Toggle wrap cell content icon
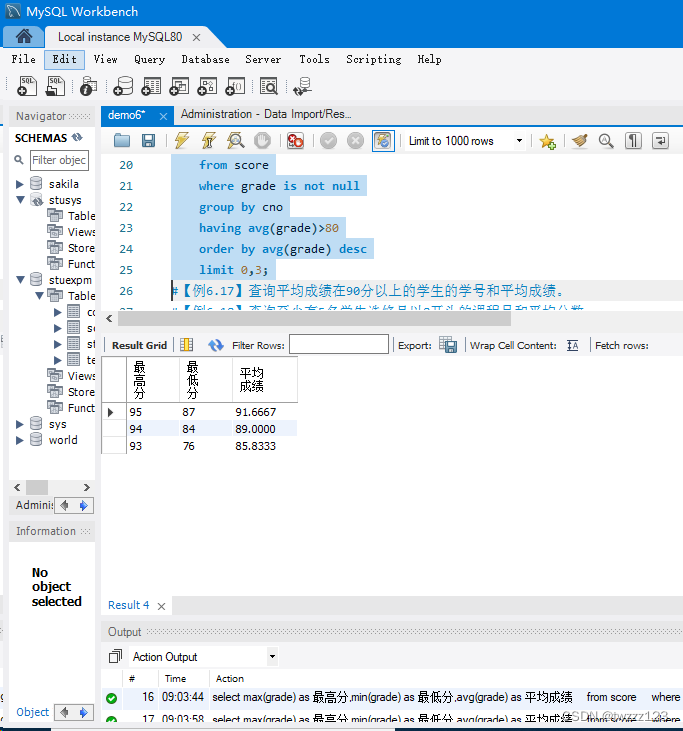 coord(573,345)
